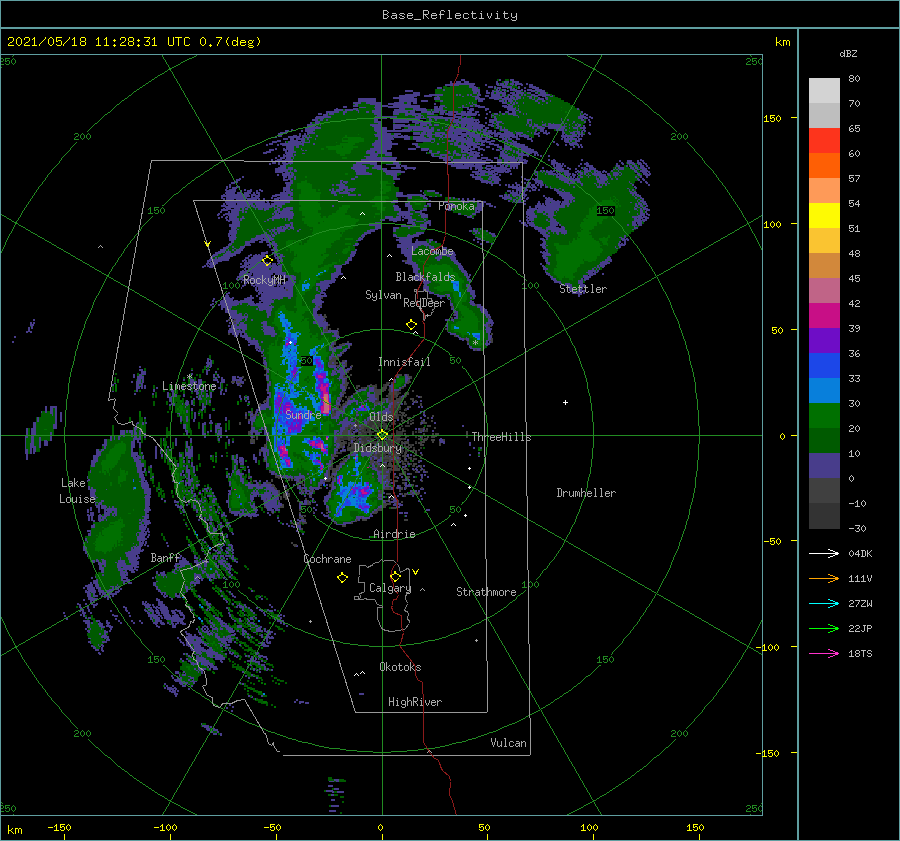Pick the light gray 70-80 dBZ swatch

(x=824, y=90)
